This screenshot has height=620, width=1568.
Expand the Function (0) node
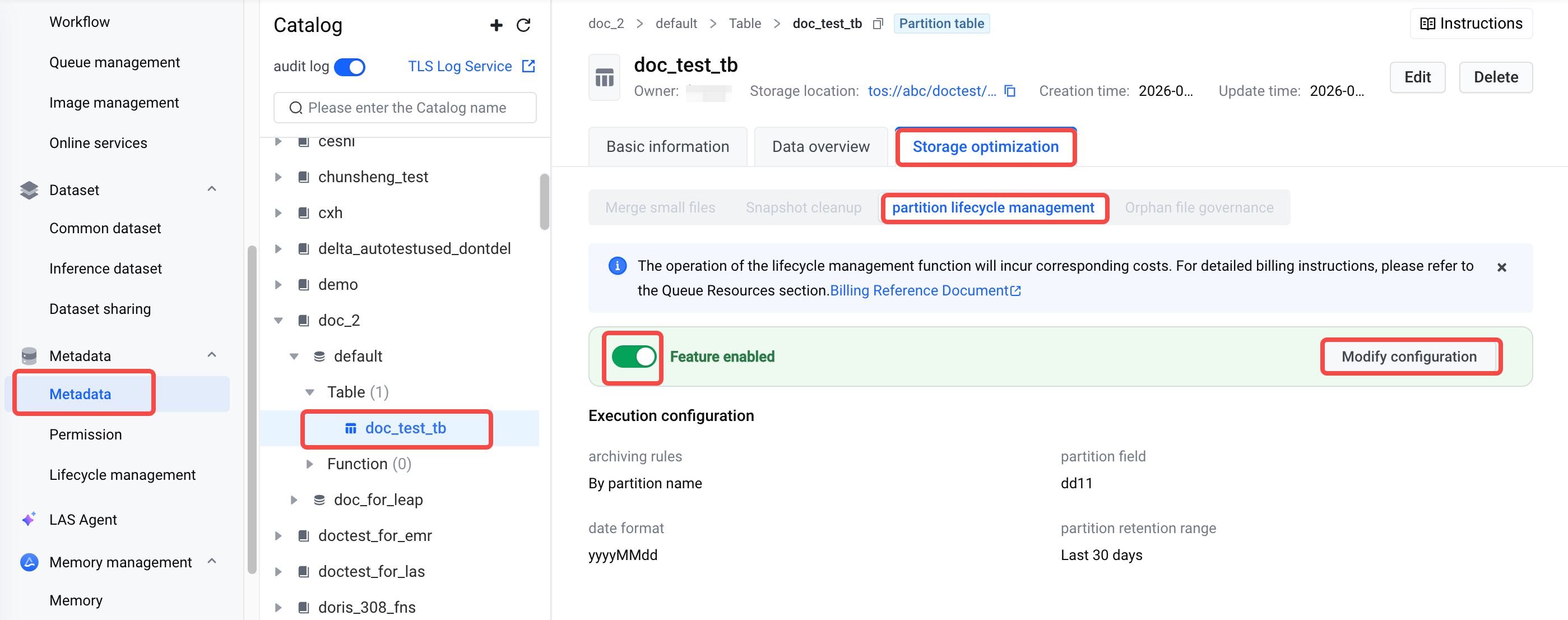click(x=309, y=464)
